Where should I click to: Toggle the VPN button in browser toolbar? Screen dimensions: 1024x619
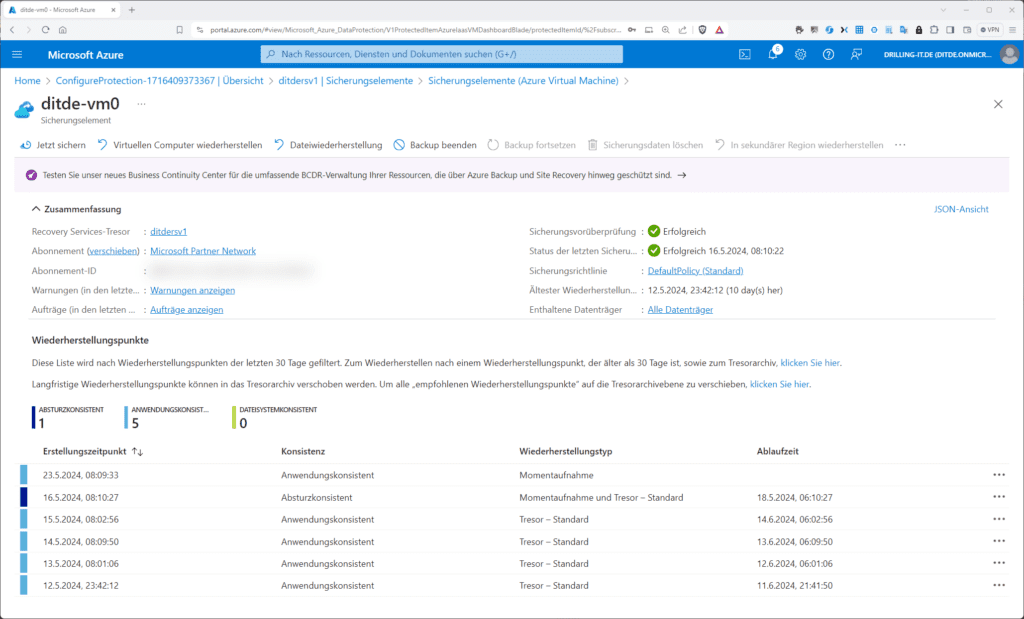(990, 29)
